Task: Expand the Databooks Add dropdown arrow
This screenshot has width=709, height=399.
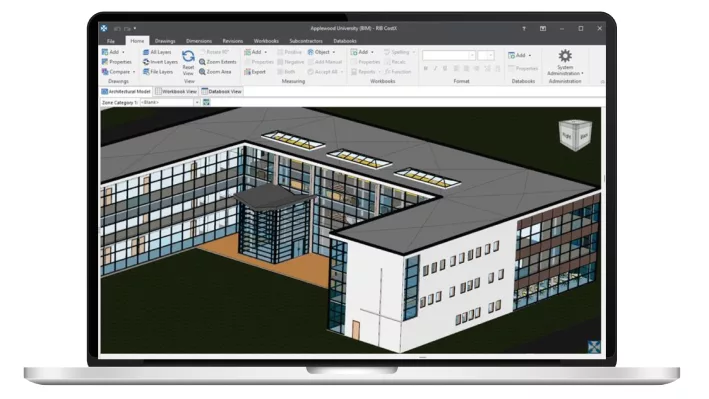Action: [529, 56]
